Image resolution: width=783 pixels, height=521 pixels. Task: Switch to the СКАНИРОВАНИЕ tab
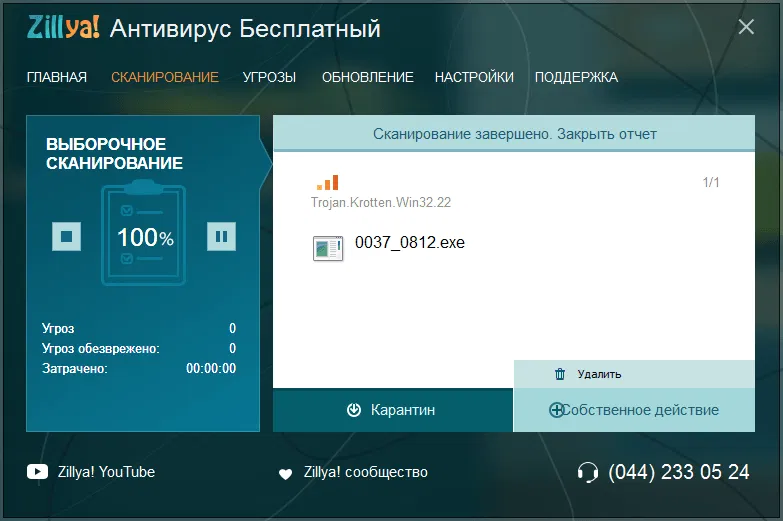(x=165, y=77)
